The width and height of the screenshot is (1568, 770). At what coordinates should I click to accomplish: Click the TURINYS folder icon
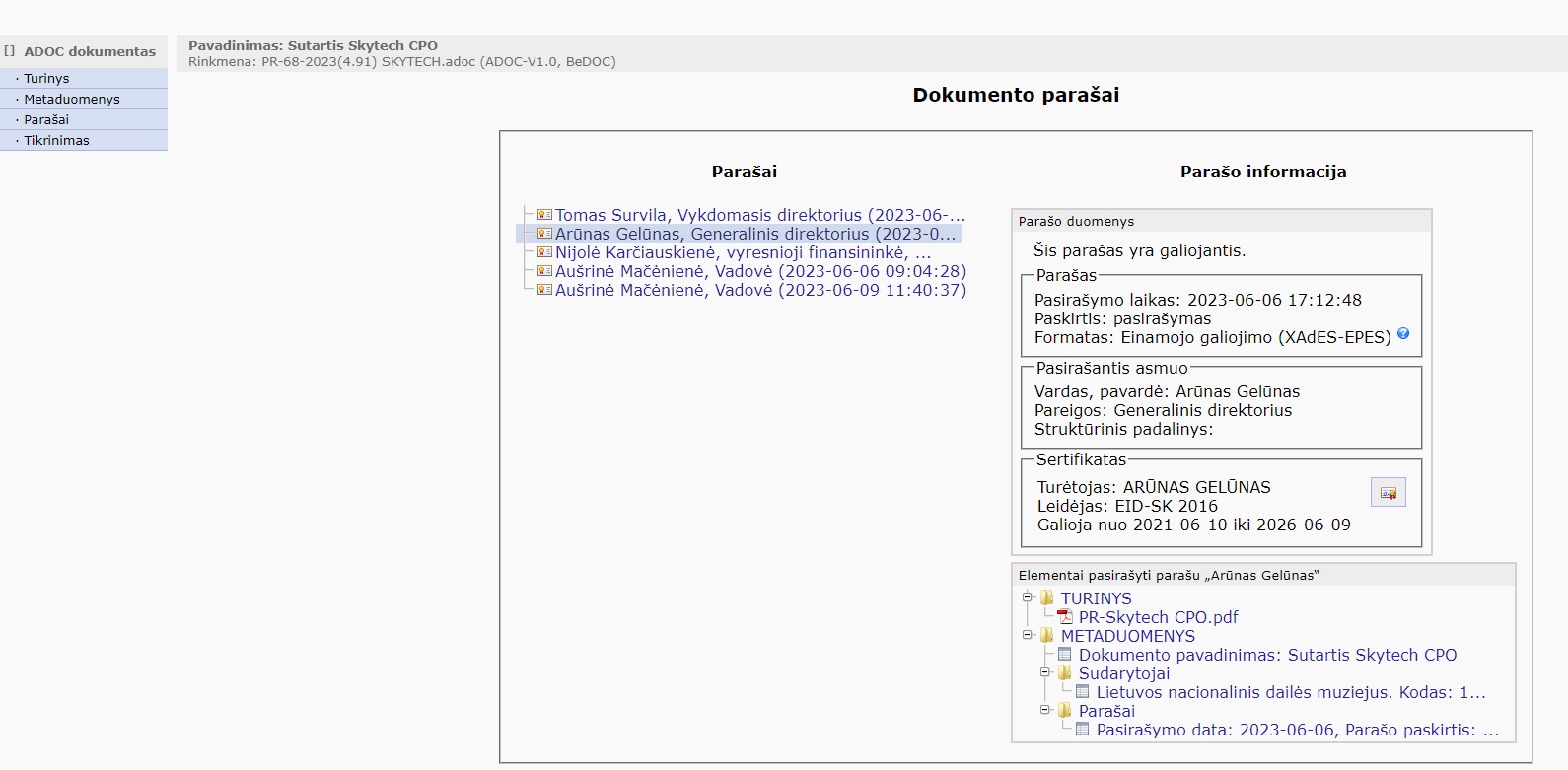point(1047,598)
